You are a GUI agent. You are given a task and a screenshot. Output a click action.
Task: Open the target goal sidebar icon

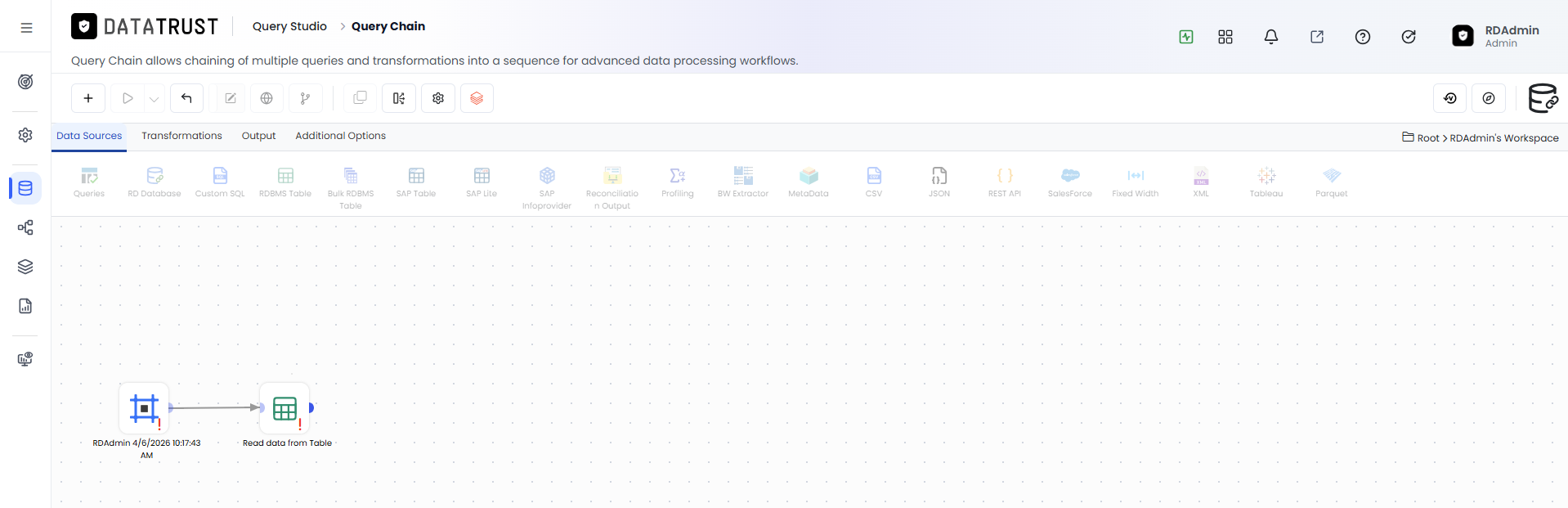[x=25, y=82]
